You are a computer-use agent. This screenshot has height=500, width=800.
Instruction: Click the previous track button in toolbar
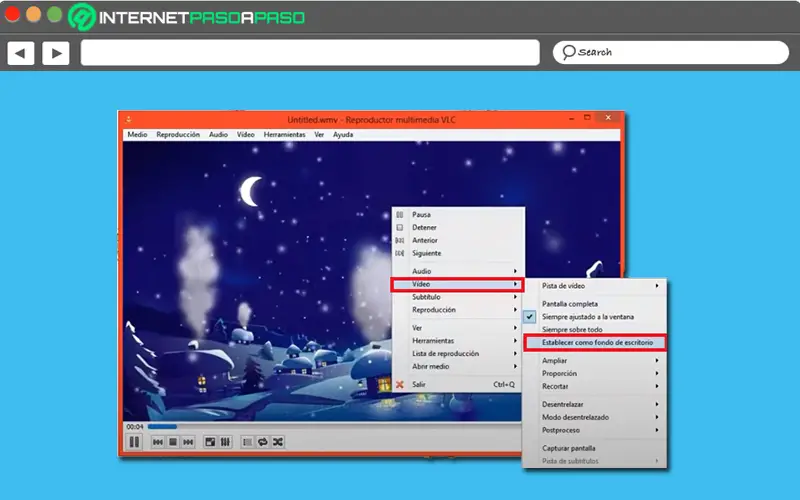click(x=158, y=442)
